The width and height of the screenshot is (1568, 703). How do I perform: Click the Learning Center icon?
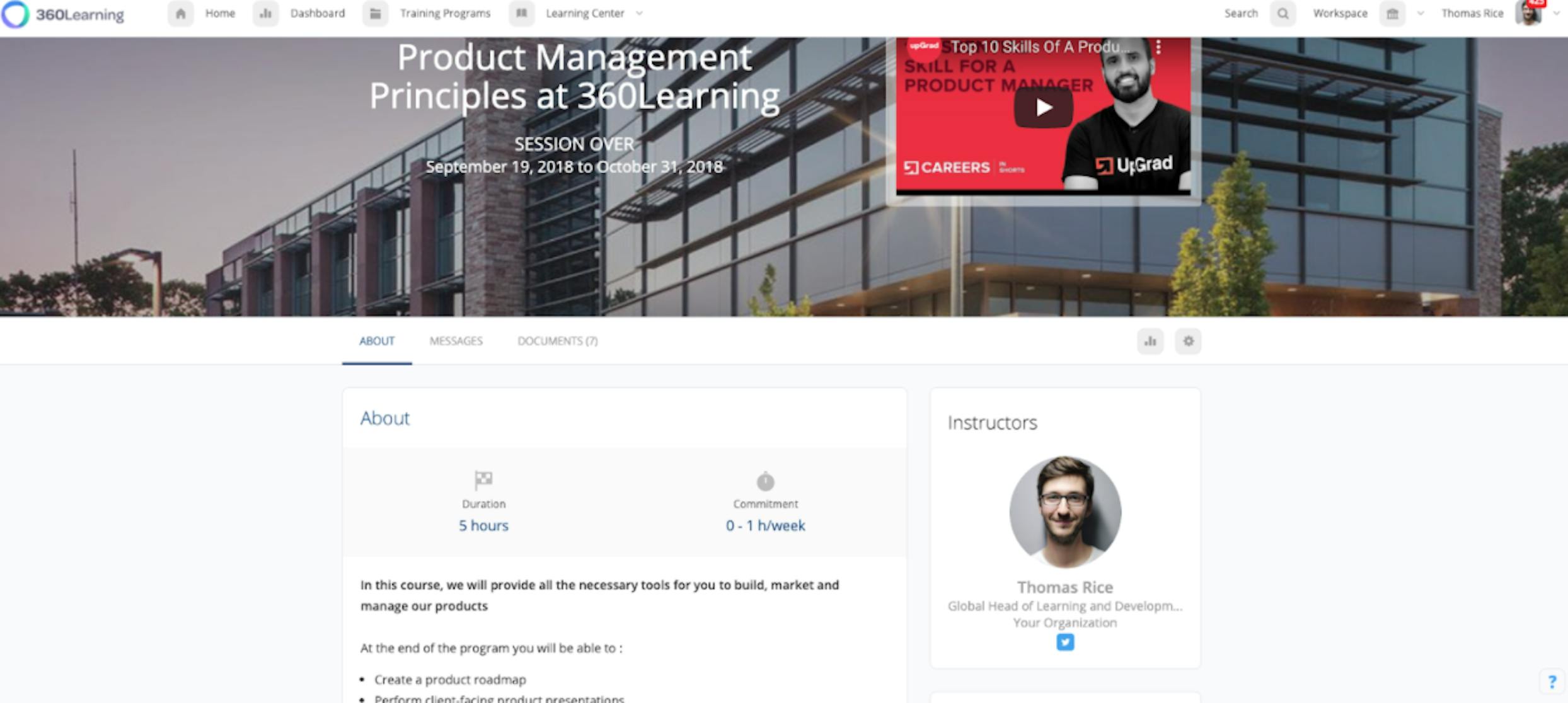coord(522,13)
